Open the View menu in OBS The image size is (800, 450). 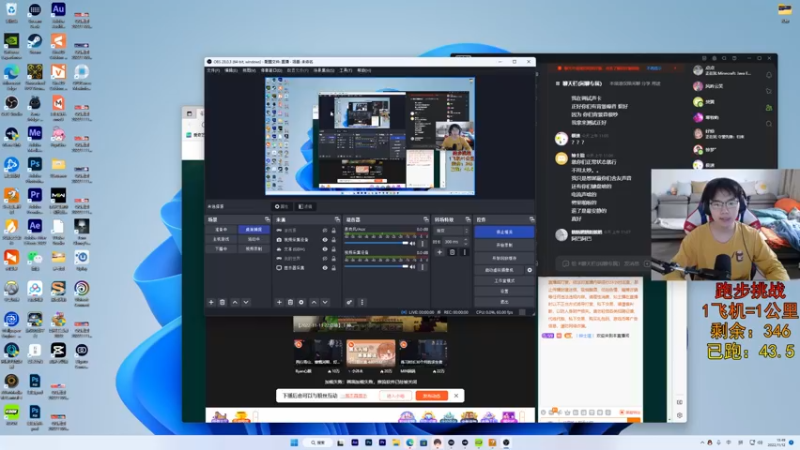[x=249, y=70]
